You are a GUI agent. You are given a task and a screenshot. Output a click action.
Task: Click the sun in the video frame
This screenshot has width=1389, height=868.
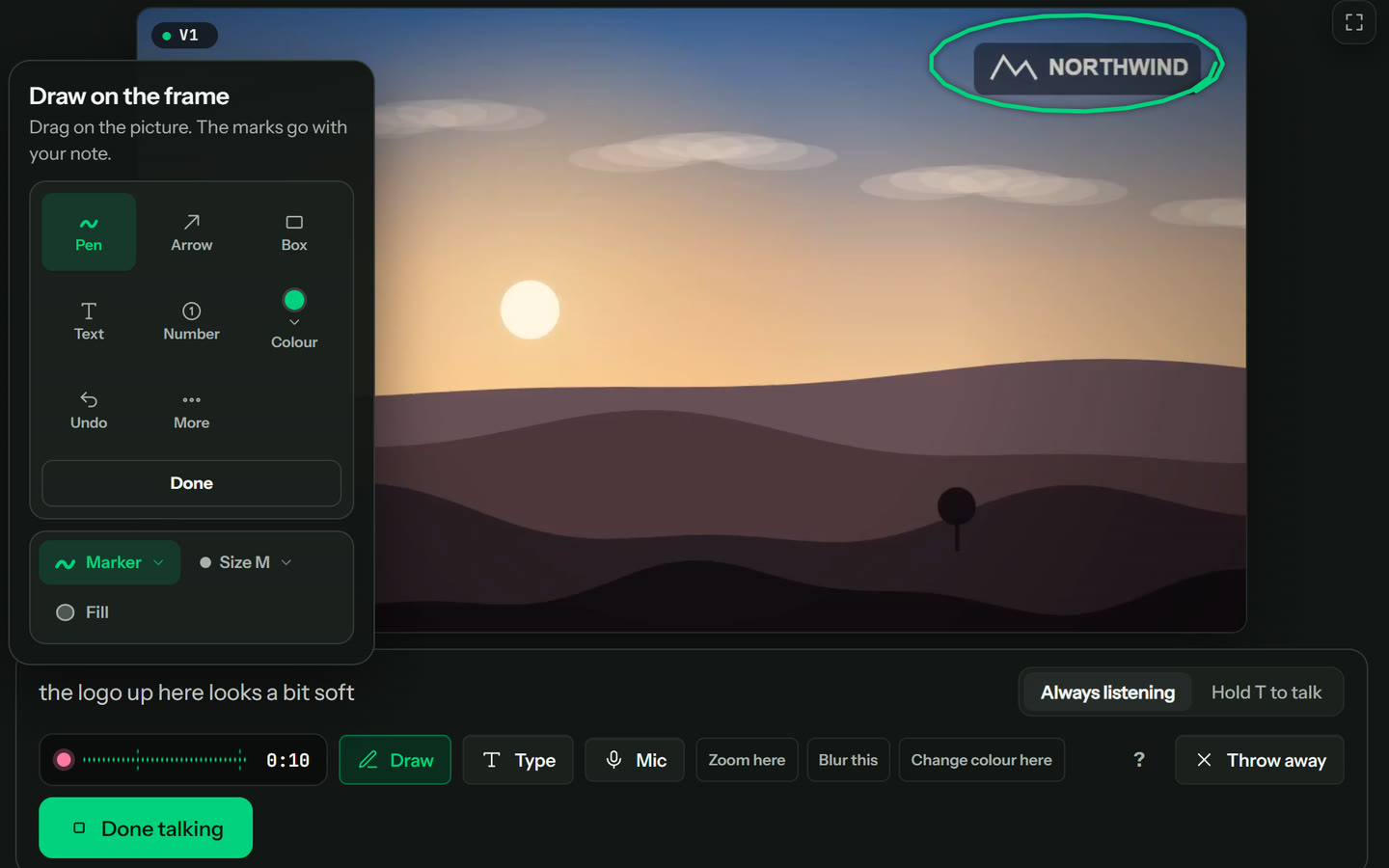pos(530,310)
